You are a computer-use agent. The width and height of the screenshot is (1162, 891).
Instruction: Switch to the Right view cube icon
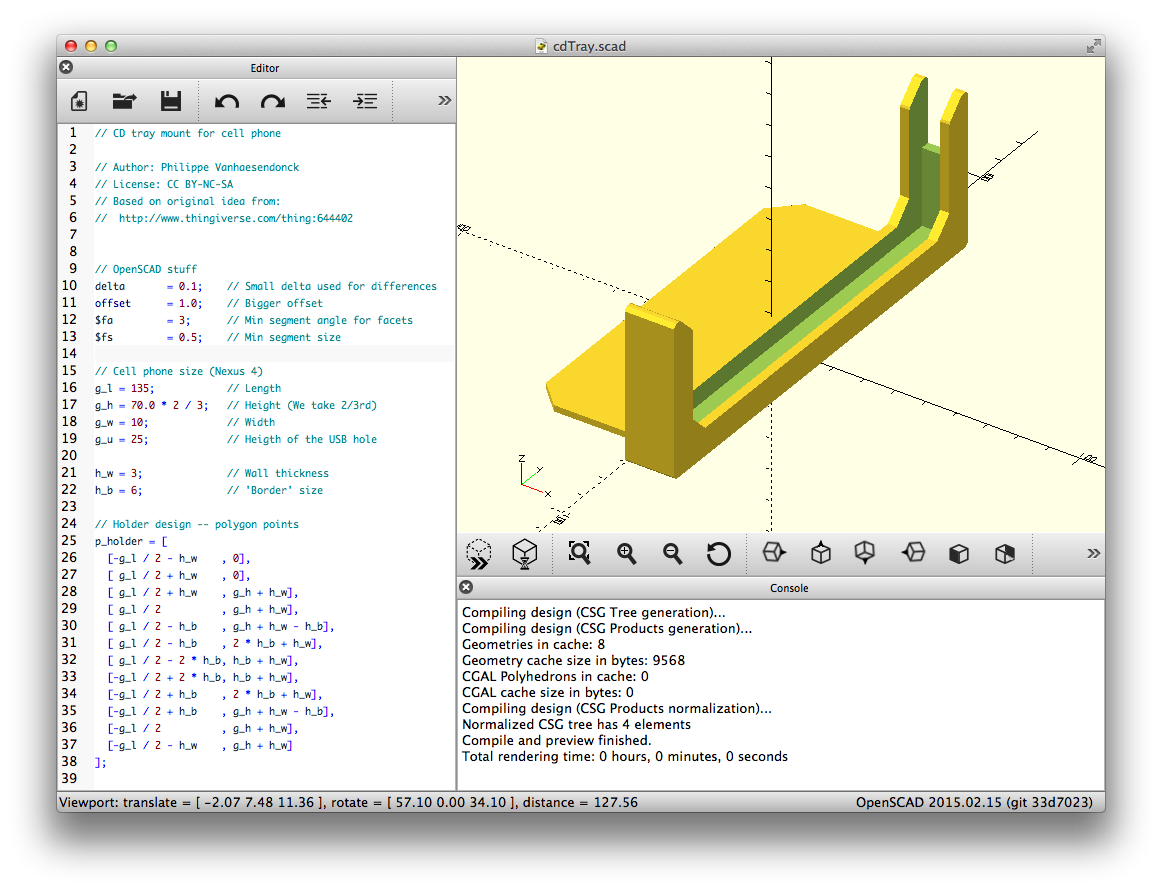tap(775, 553)
